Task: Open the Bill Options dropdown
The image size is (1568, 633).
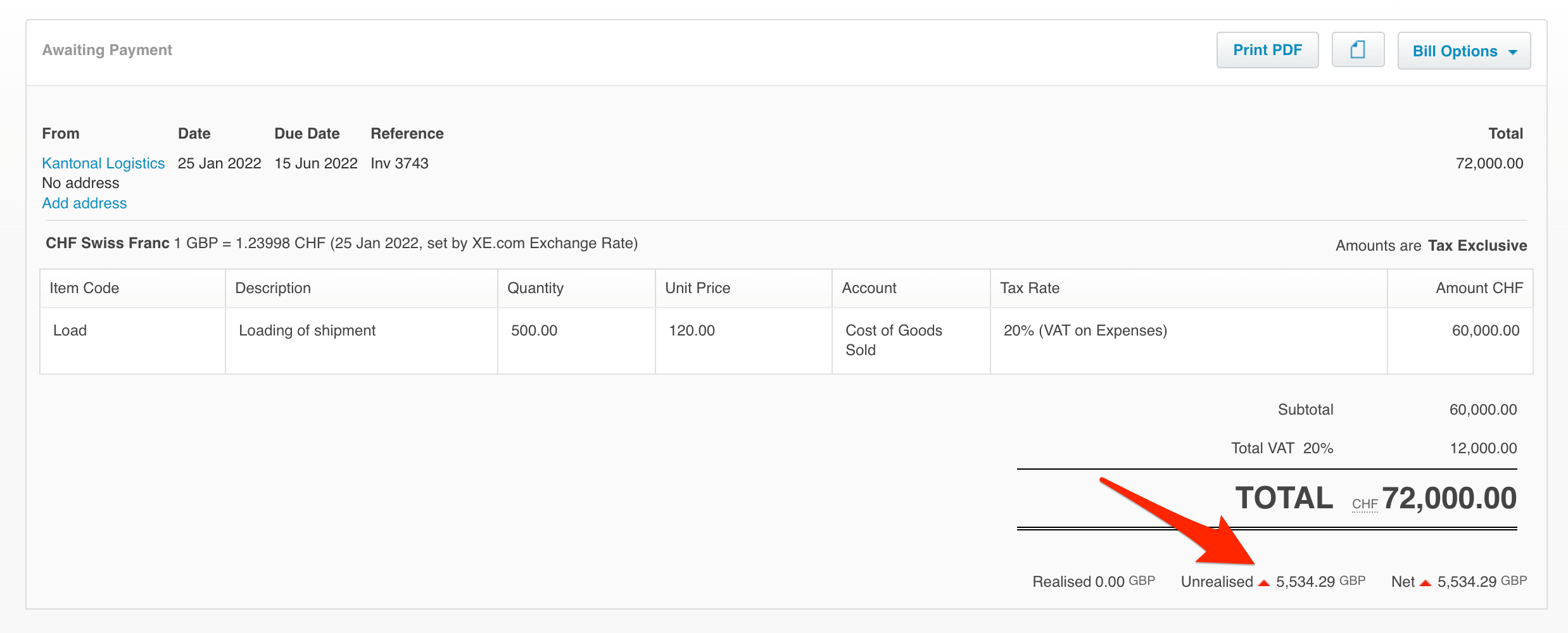Action: [x=1455, y=51]
